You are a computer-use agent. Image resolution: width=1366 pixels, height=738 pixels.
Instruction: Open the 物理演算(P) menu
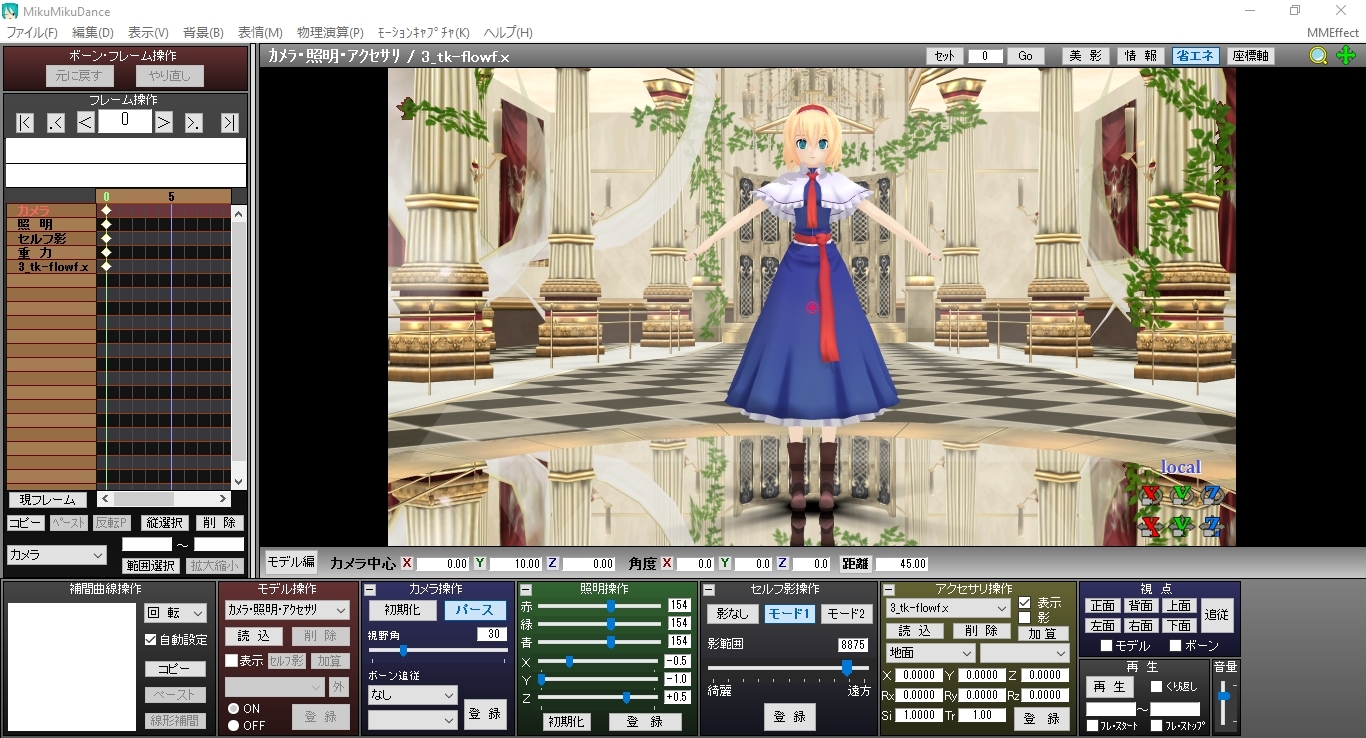(x=330, y=33)
